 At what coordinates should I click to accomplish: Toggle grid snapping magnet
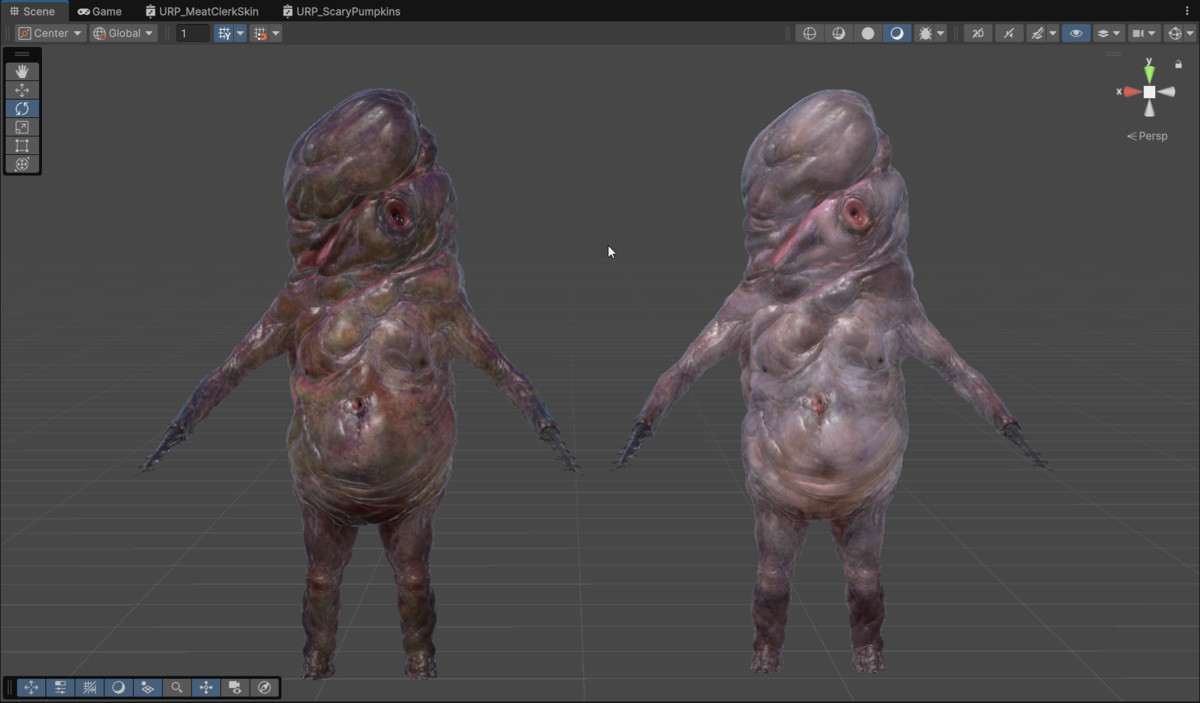[260, 33]
